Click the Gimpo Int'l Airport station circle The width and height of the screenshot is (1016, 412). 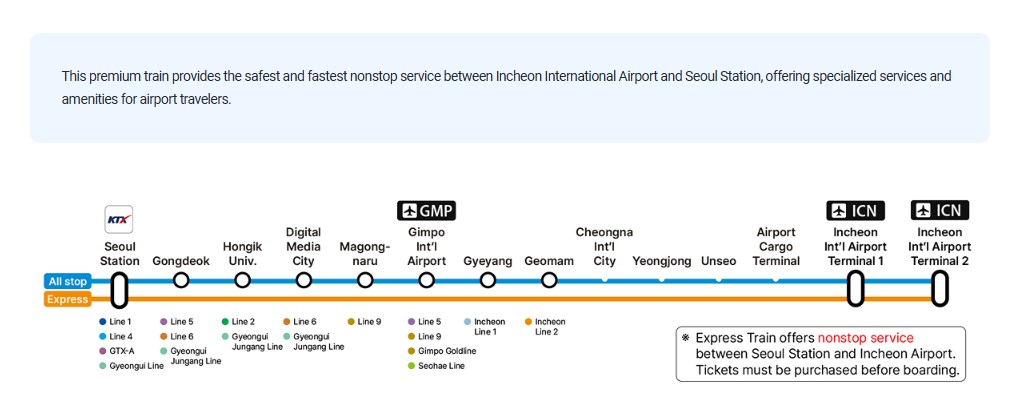[426, 280]
